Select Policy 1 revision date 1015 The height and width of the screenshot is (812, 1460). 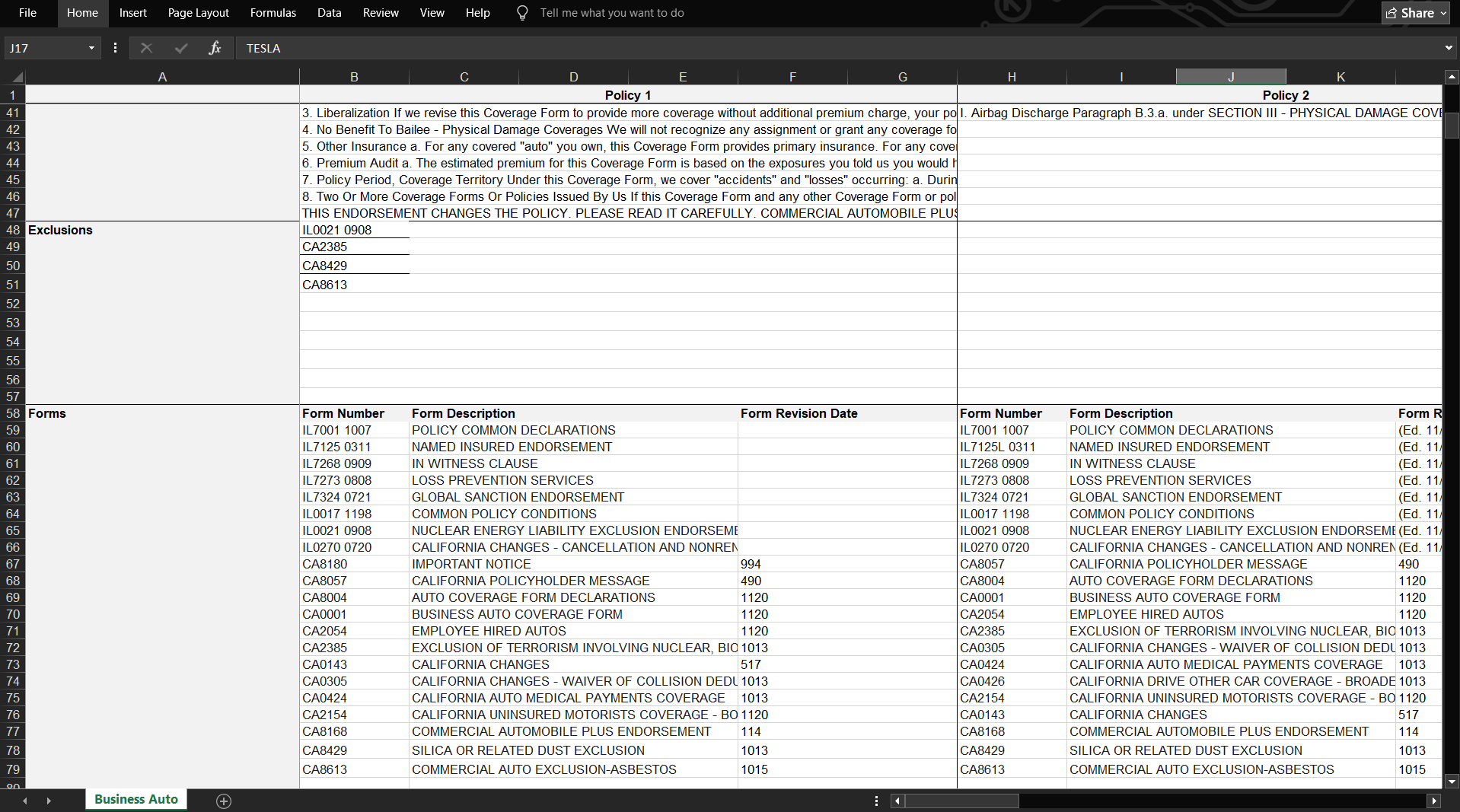[x=847, y=769]
